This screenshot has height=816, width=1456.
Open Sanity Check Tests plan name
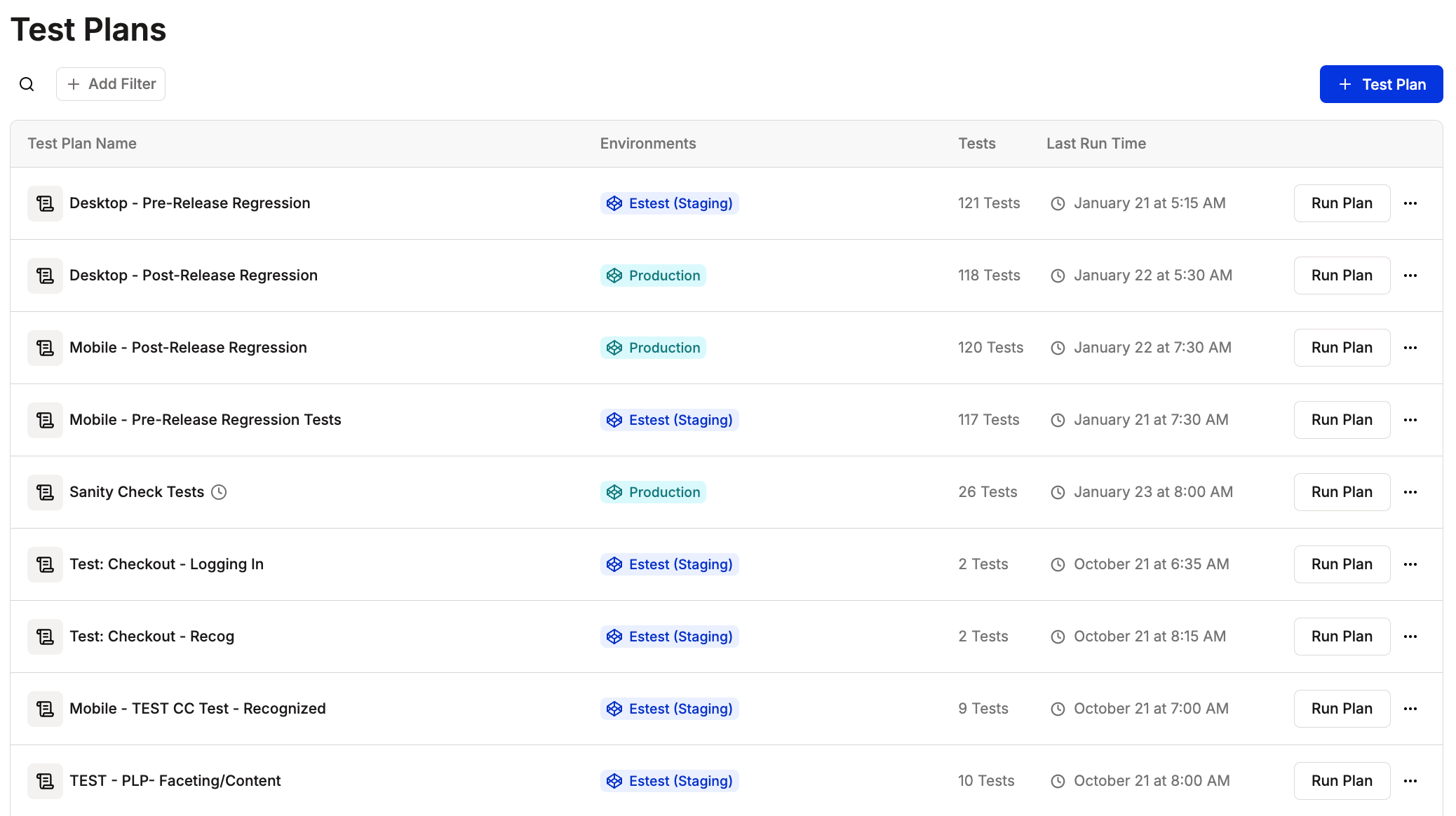click(137, 492)
